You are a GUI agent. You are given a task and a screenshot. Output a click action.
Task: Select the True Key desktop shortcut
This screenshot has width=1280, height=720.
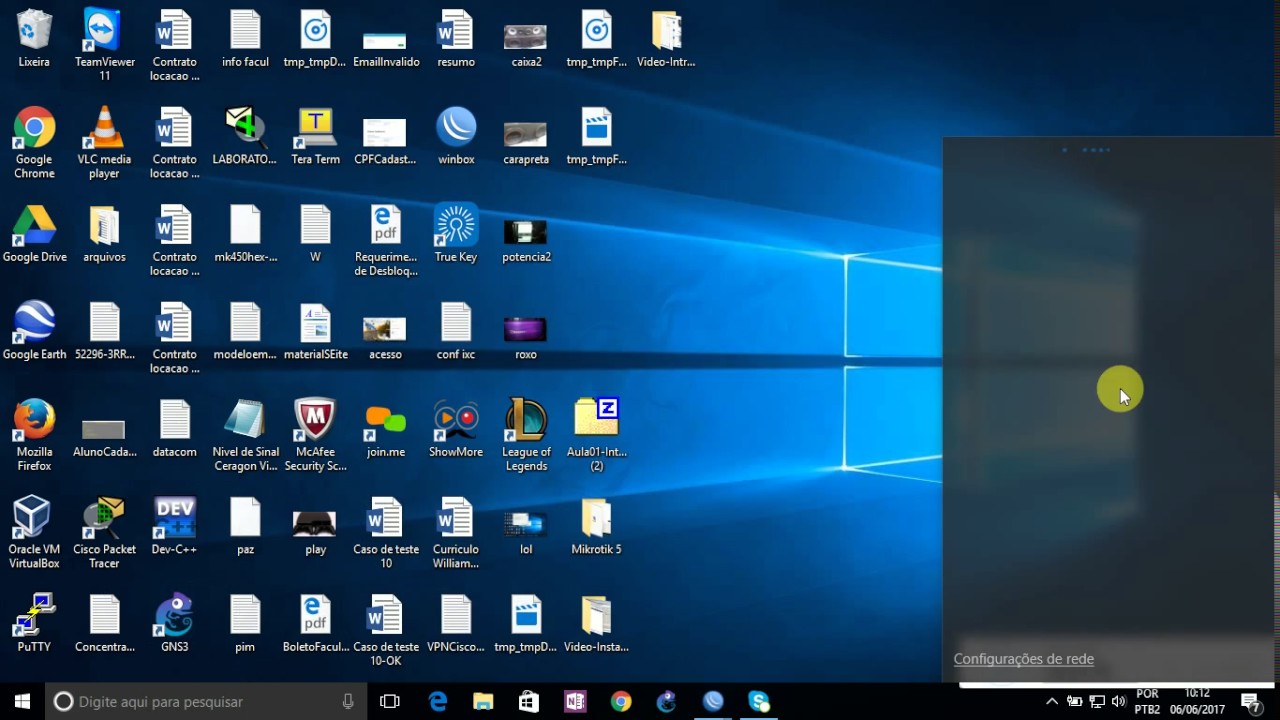456,234
